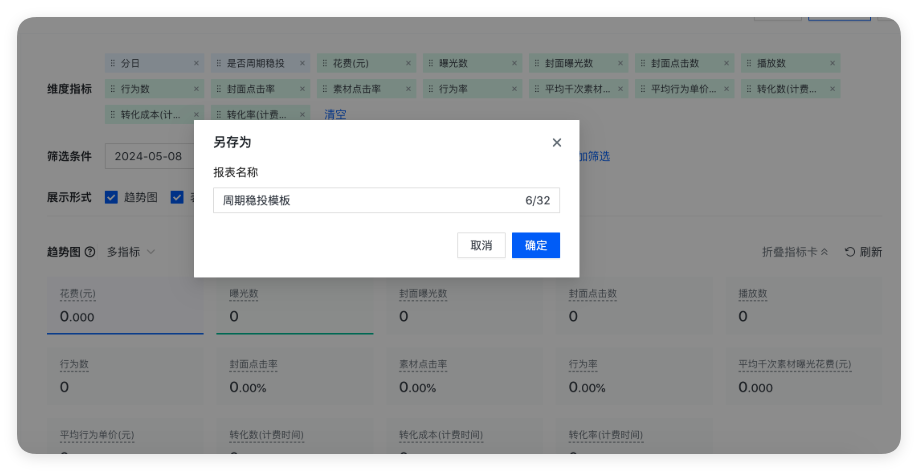Click the 刷新 refresh icon
The image size is (918, 471).
point(850,252)
